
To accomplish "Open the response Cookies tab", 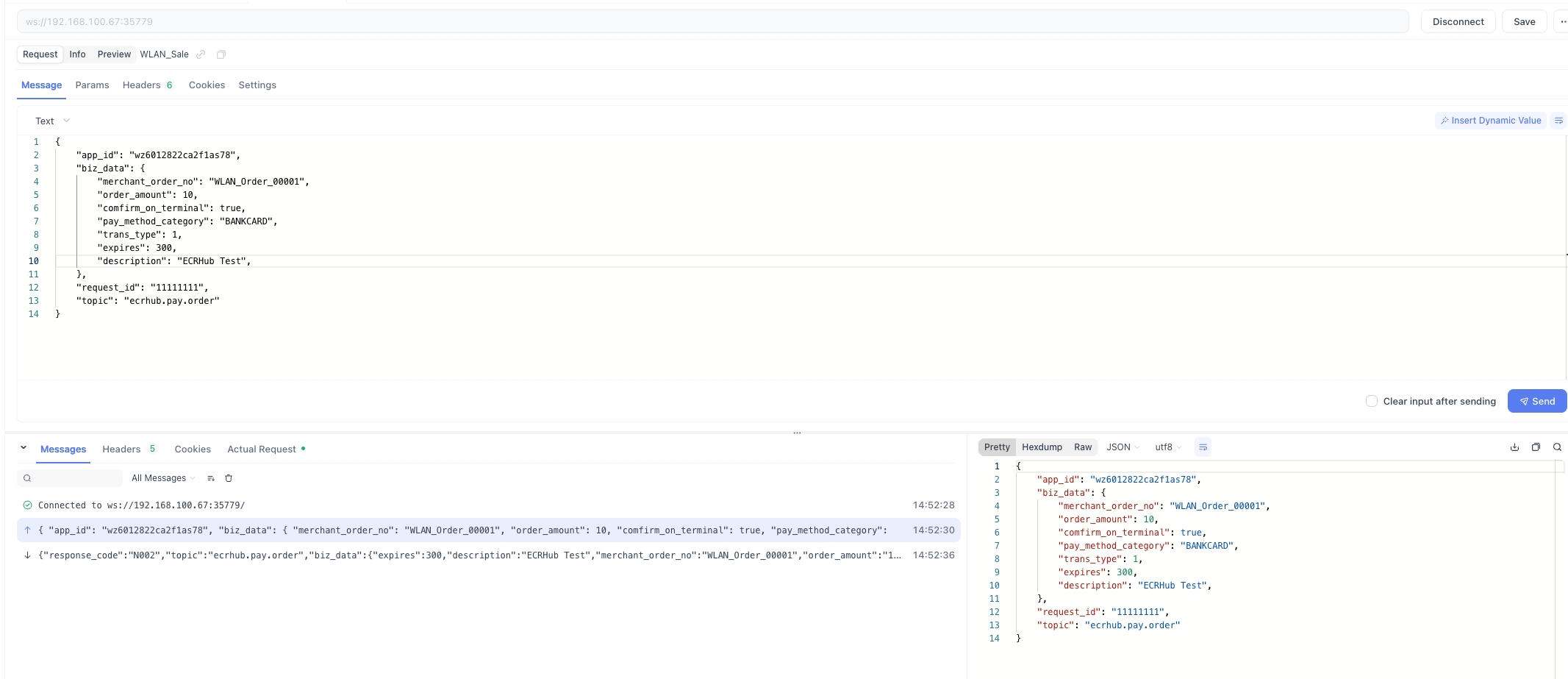I will (x=193, y=449).
